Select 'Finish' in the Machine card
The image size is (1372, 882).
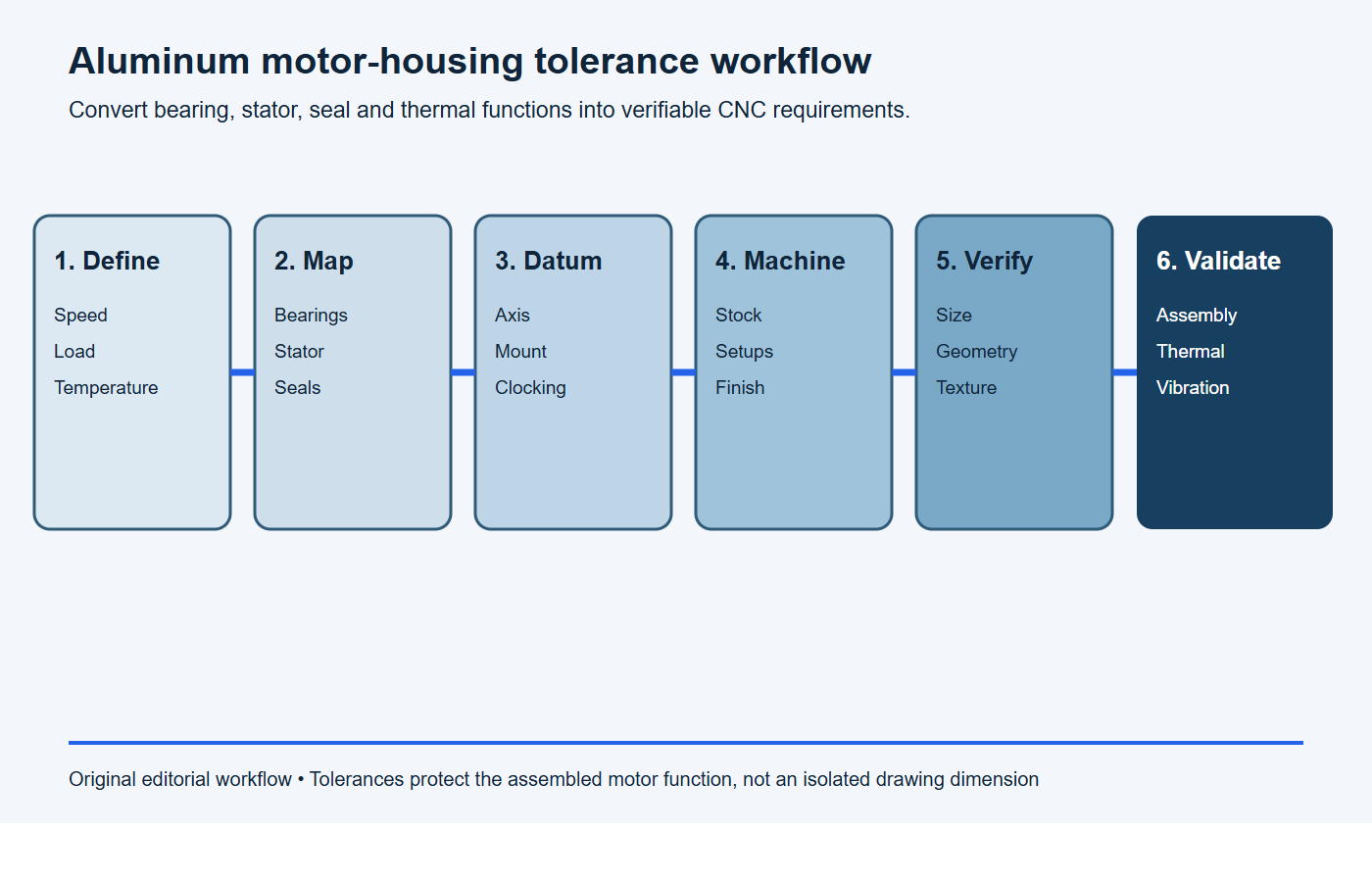(x=740, y=387)
